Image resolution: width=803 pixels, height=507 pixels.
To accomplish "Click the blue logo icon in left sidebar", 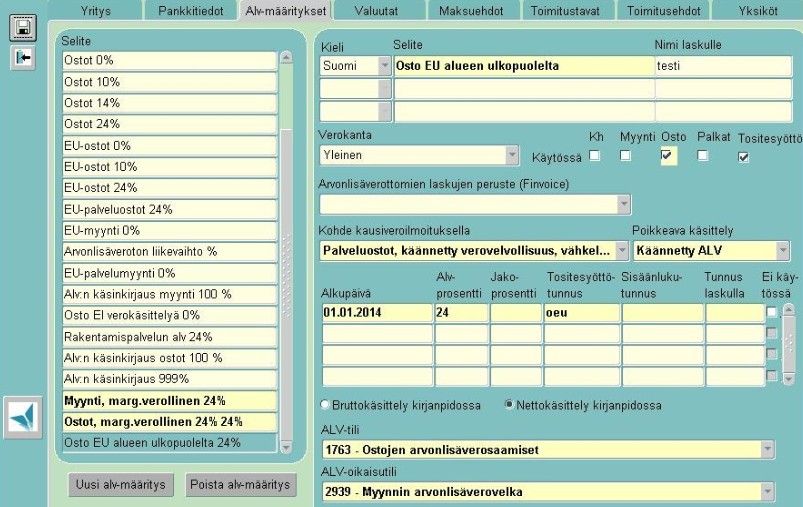I will tap(23, 417).
